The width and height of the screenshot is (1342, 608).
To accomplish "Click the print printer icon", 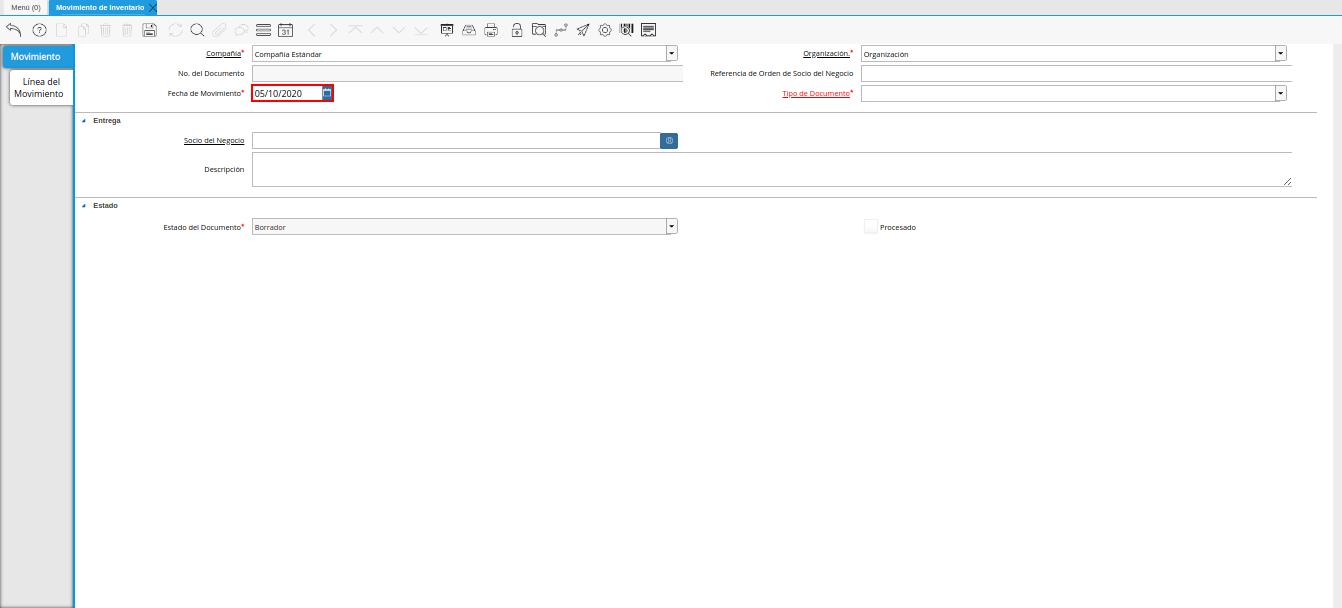I will click(491, 30).
